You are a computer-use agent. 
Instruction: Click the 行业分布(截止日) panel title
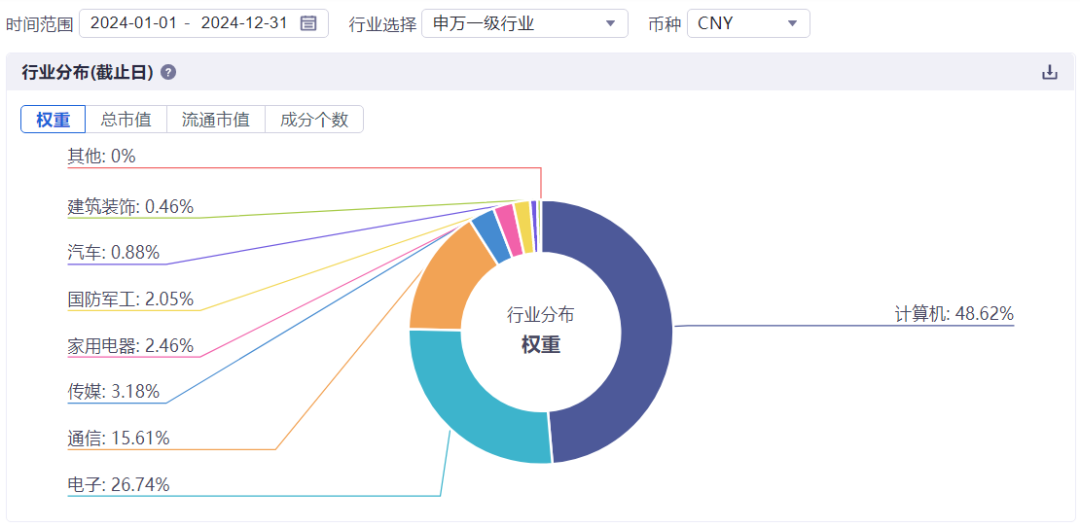[x=87, y=72]
